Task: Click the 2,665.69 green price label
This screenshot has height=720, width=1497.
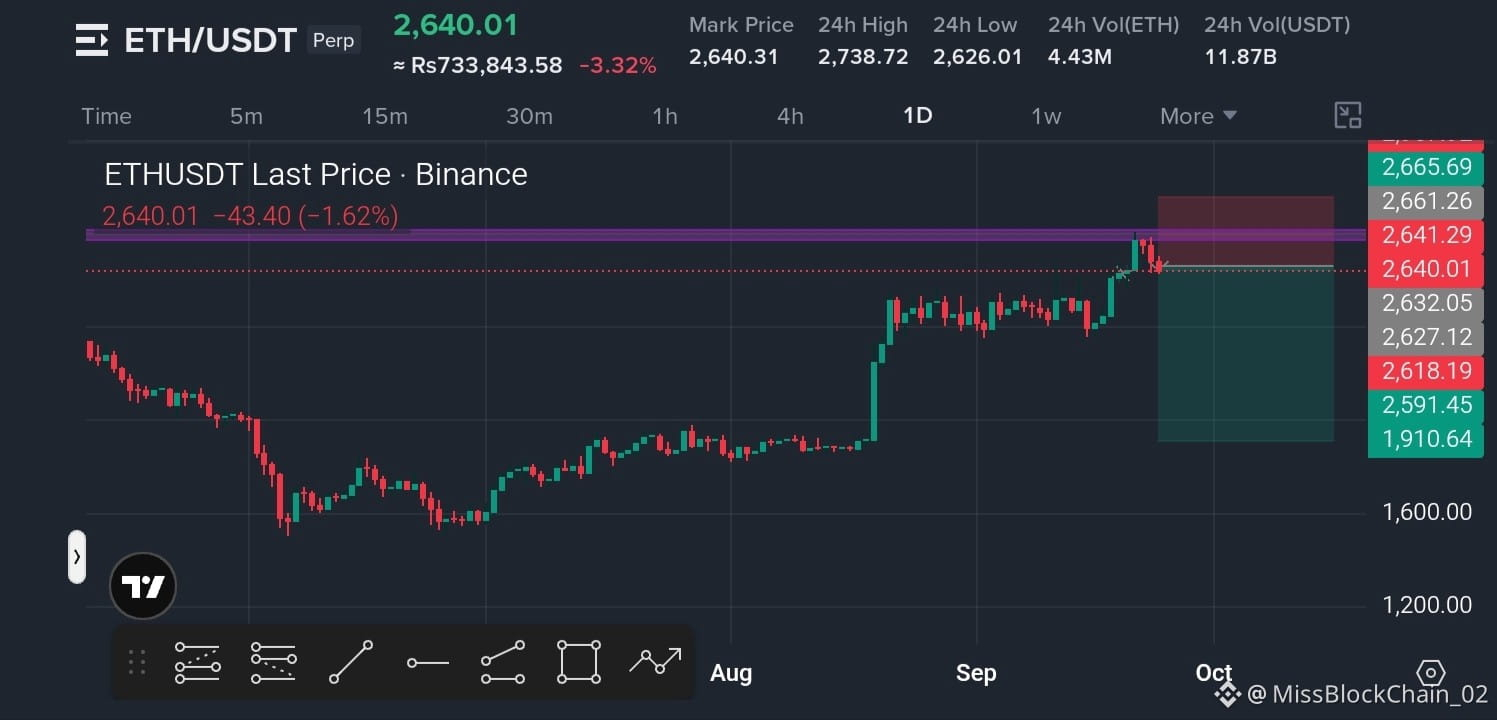Action: [x=1426, y=167]
